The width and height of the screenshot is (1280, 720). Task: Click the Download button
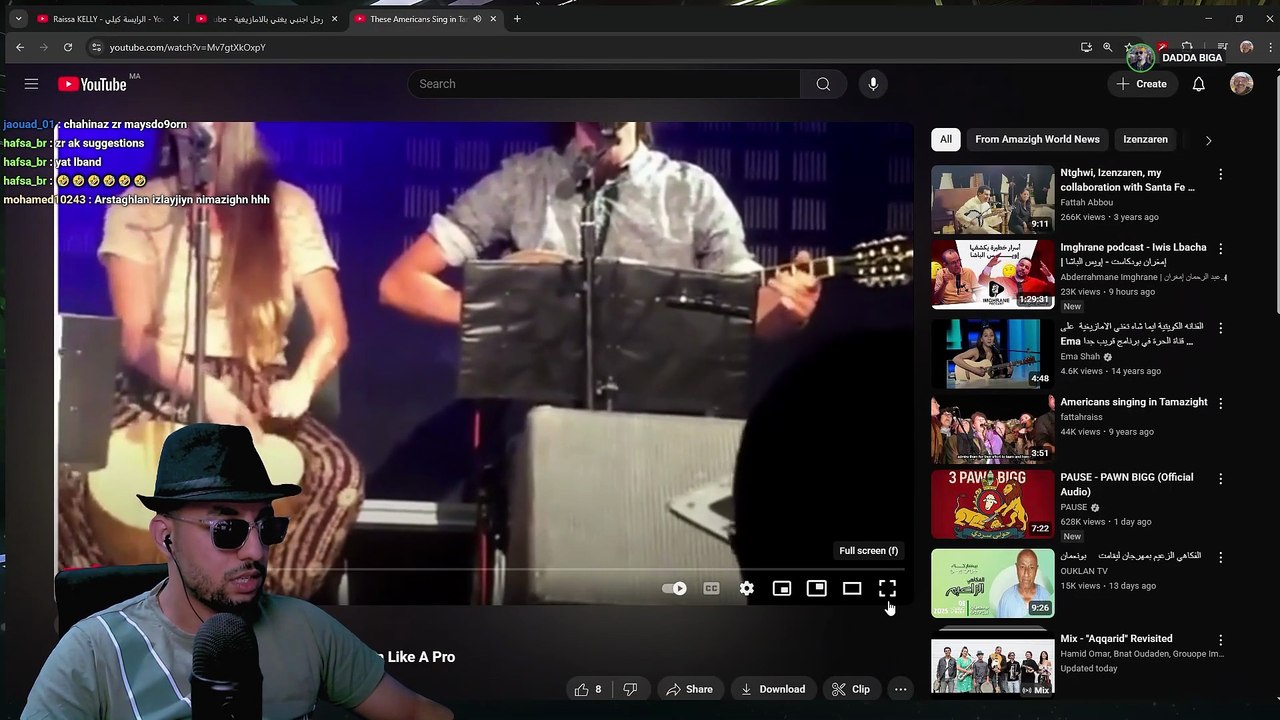pyautogui.click(x=772, y=689)
